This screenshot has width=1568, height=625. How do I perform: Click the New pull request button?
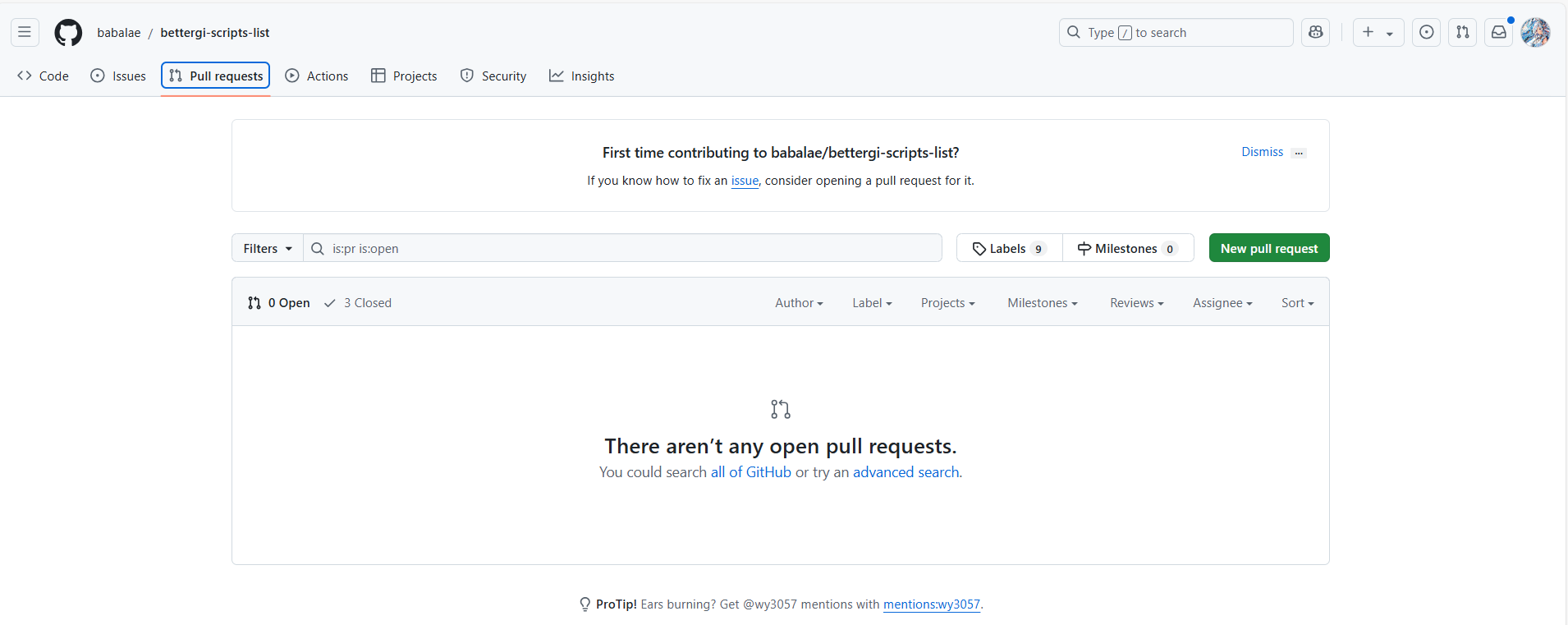pos(1268,249)
